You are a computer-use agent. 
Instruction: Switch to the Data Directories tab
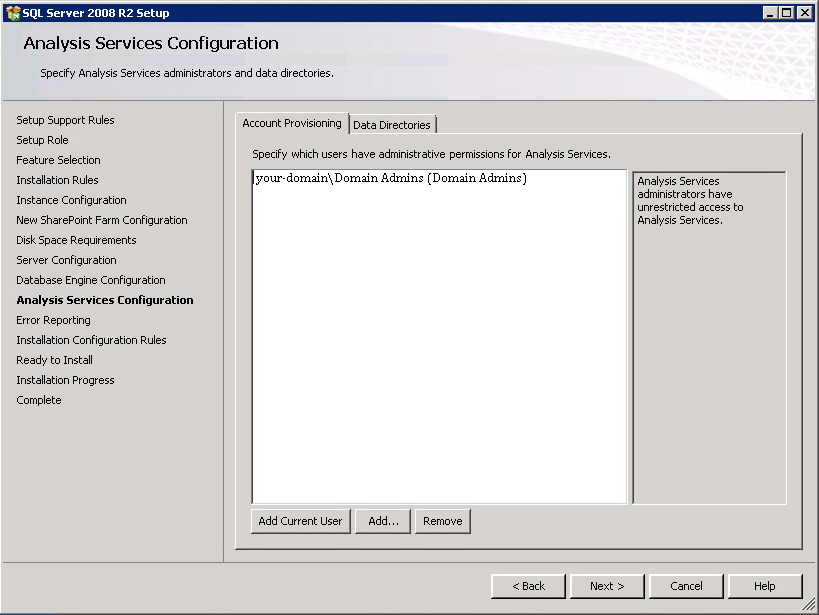tap(392, 125)
